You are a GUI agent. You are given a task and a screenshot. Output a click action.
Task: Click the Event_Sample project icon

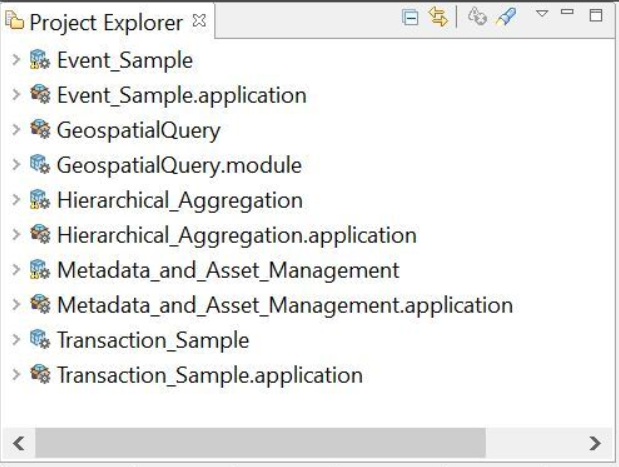(x=40, y=60)
